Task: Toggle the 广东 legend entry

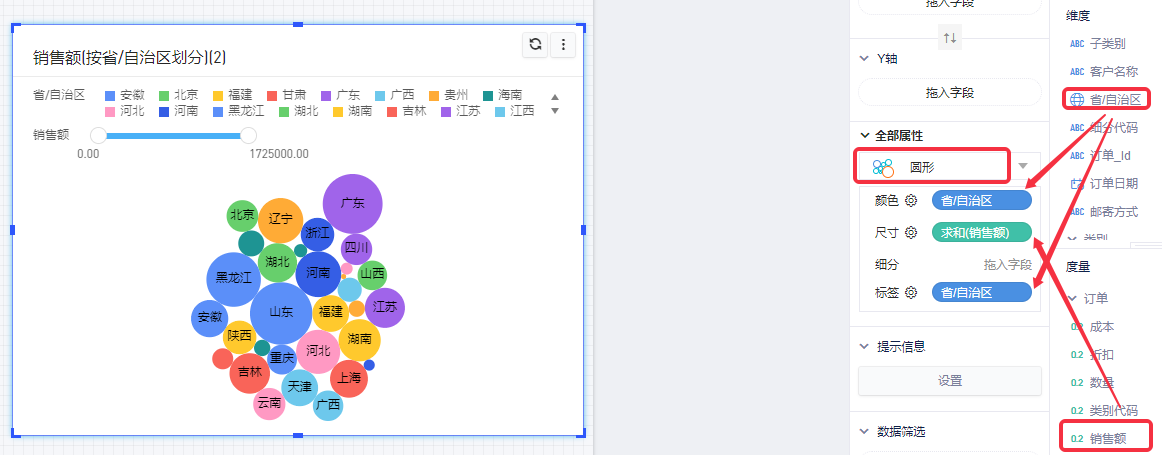Action: click(340, 94)
